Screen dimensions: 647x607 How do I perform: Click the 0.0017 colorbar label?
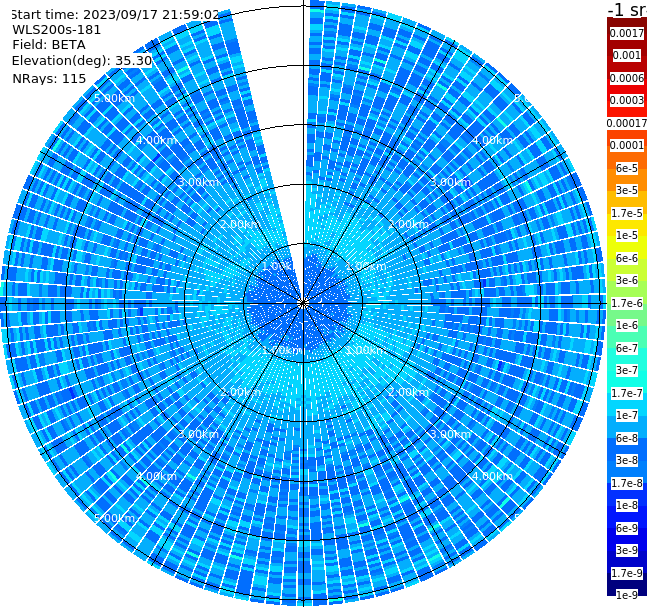(627, 33)
